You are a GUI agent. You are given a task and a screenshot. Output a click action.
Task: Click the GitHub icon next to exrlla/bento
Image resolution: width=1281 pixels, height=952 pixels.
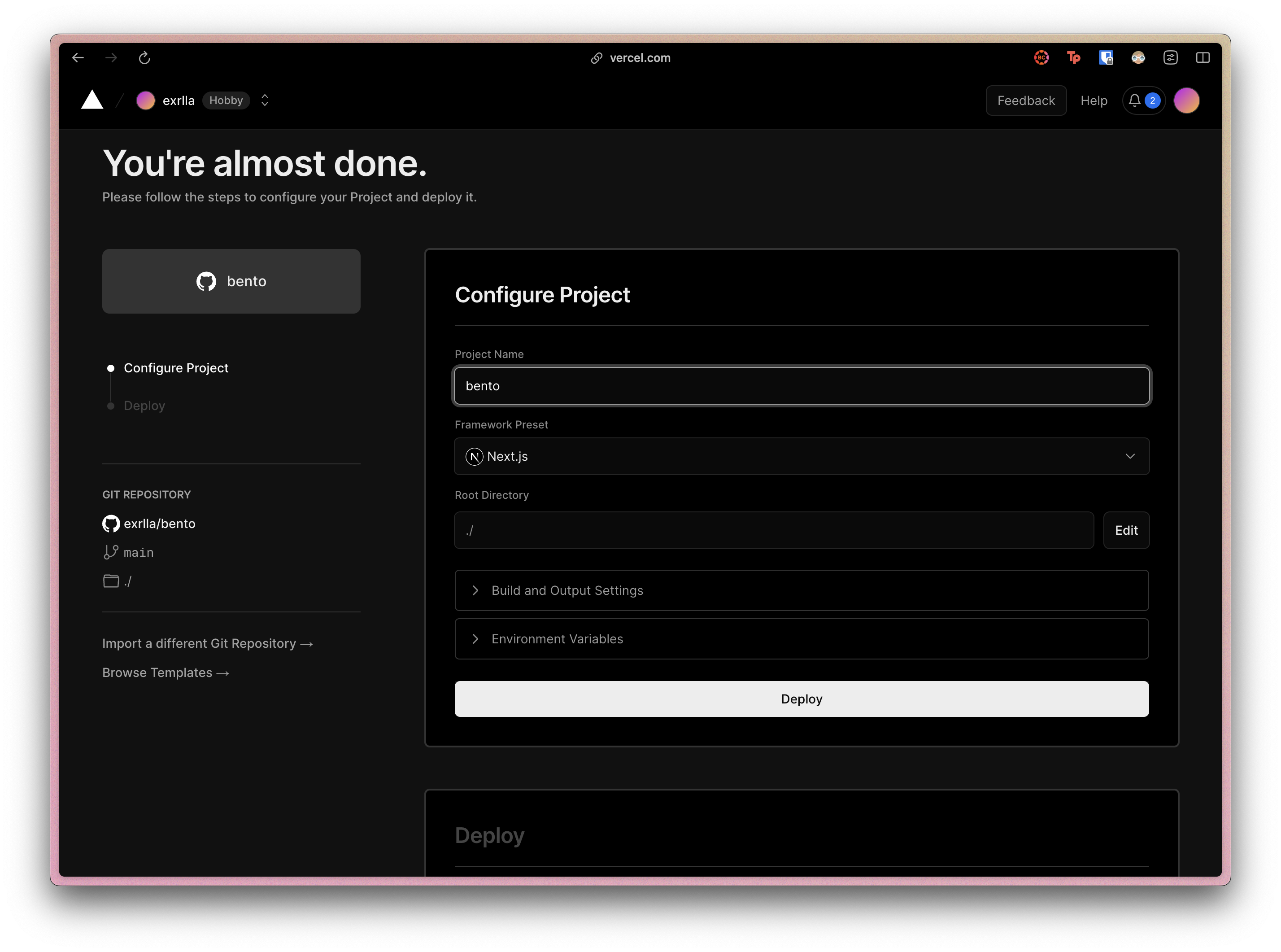click(111, 523)
